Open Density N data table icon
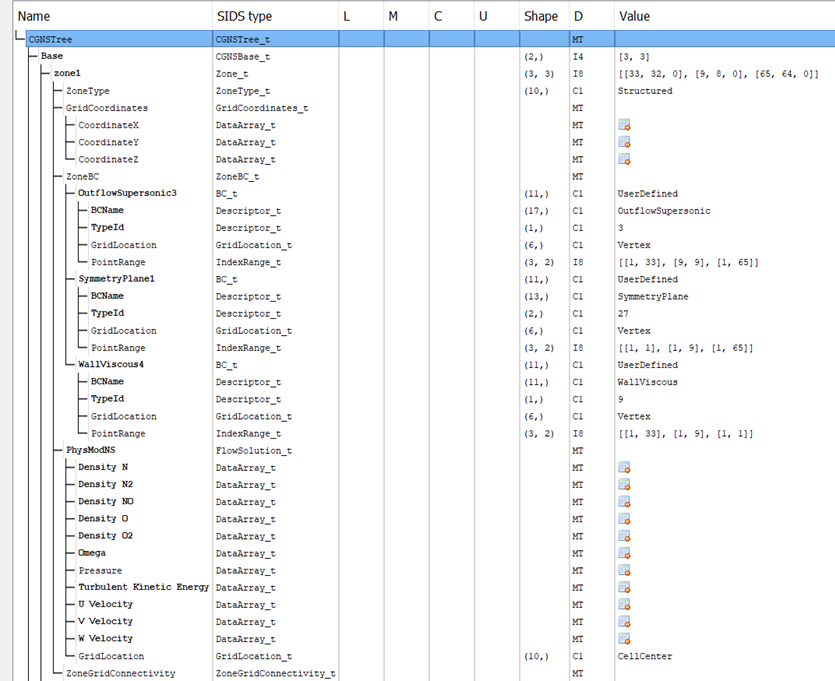 pos(624,467)
